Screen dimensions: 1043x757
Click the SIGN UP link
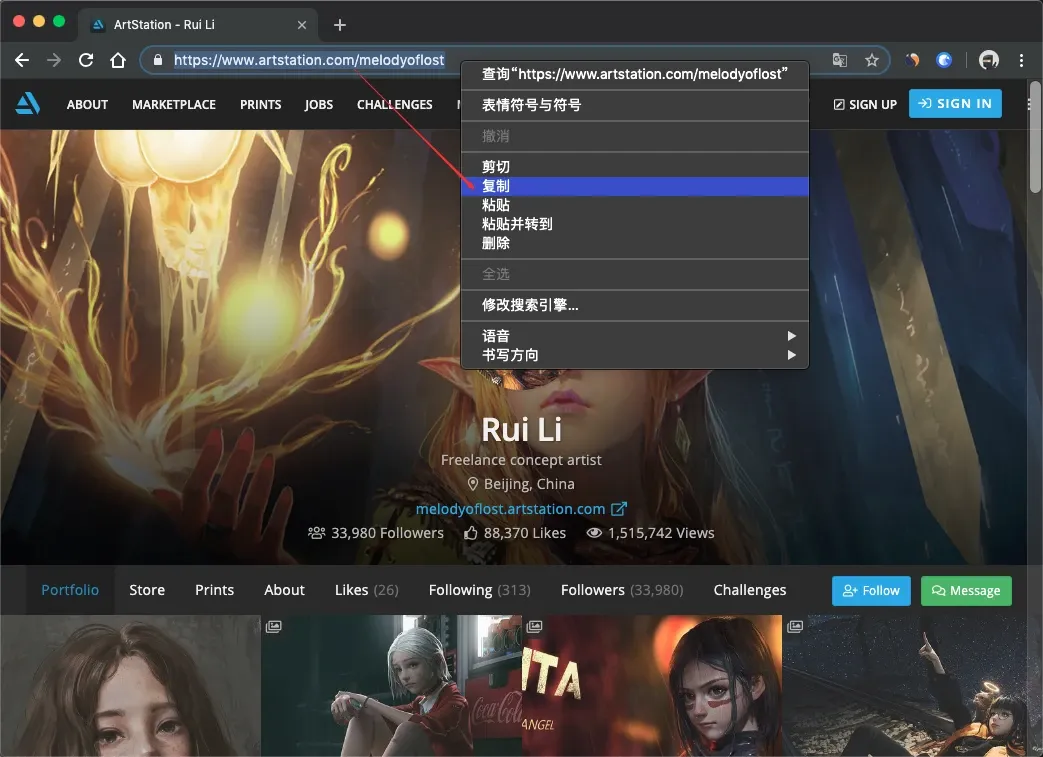[x=865, y=104]
